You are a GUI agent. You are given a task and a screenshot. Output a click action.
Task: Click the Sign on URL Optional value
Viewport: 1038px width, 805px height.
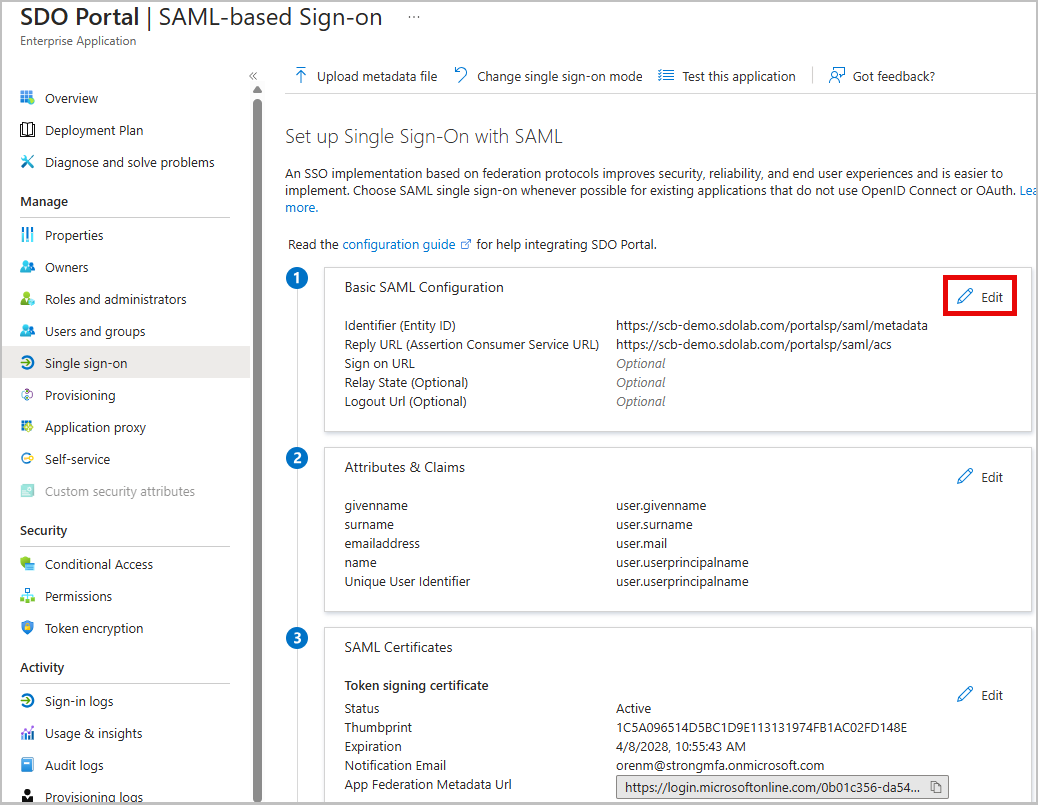tap(640, 363)
